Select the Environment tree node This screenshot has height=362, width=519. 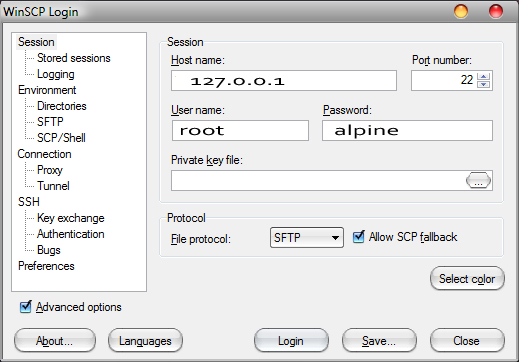pos(47,90)
